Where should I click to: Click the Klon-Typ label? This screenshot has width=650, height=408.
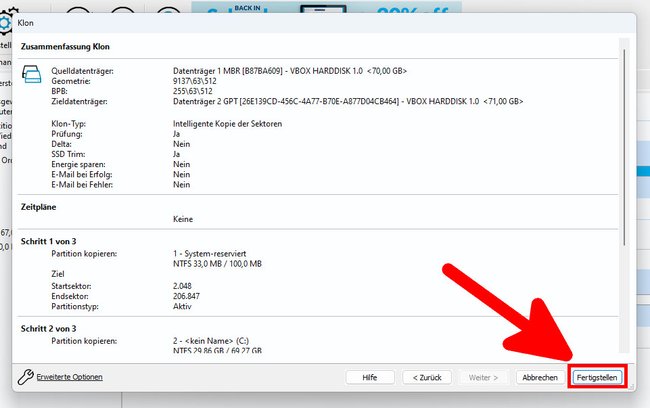pos(68,124)
